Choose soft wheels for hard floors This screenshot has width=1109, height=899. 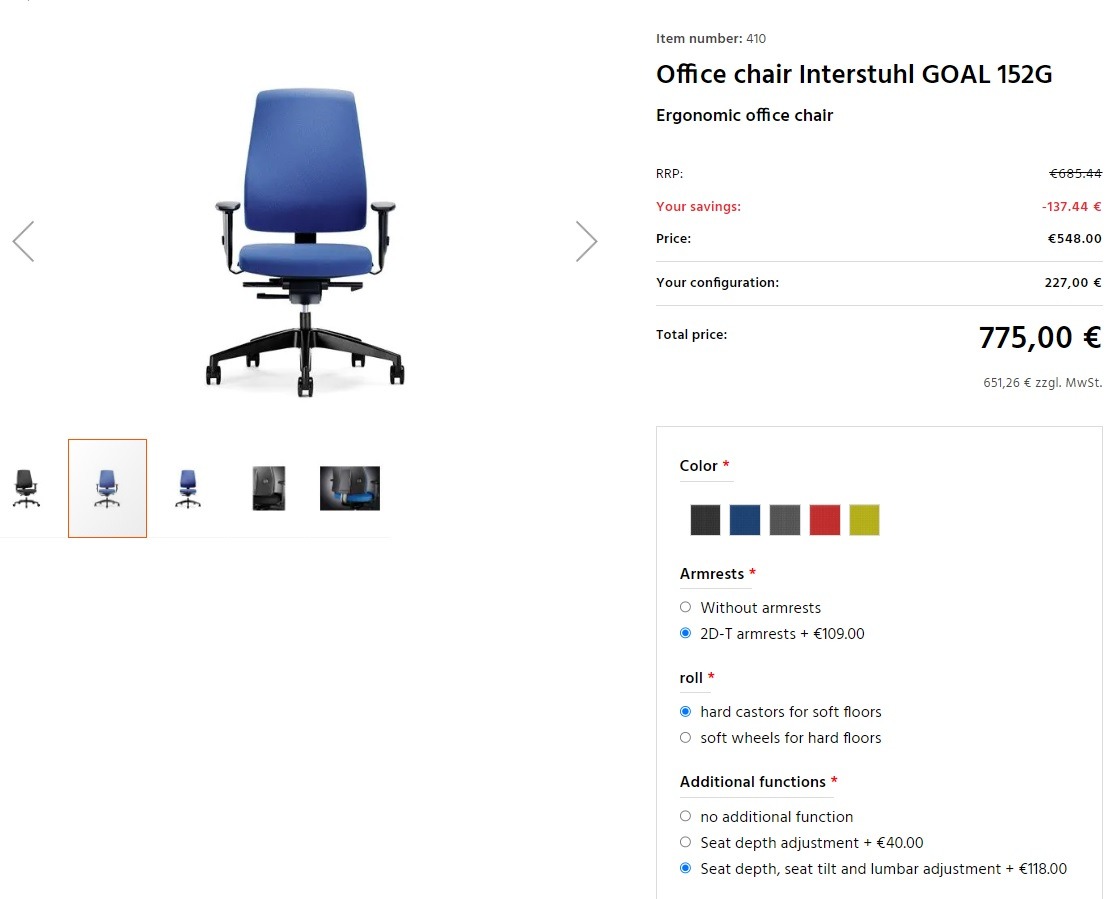(x=685, y=738)
